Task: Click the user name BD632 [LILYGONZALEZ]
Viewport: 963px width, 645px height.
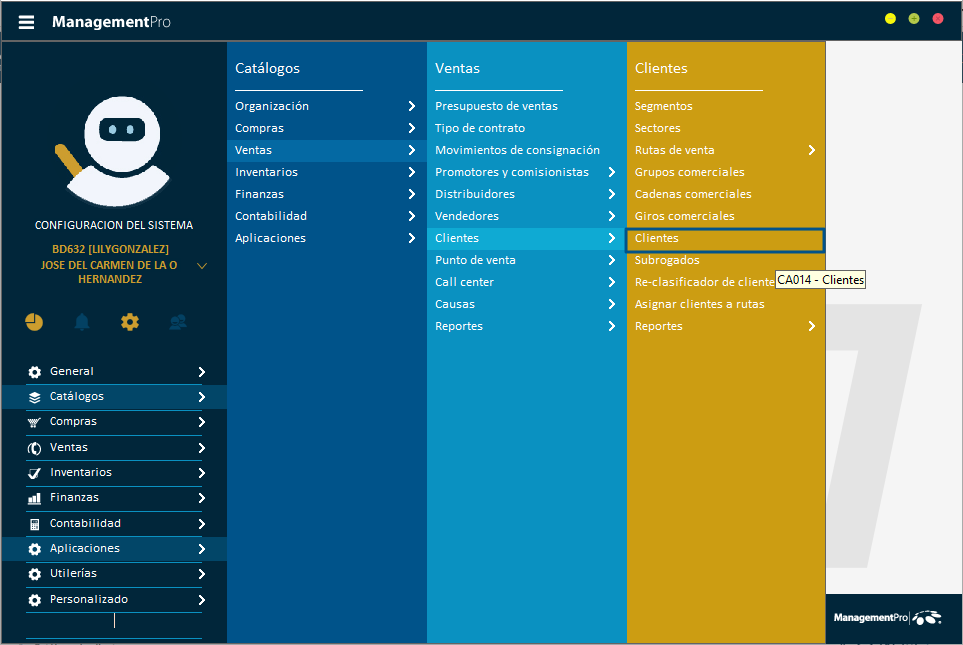Action: 111,249
